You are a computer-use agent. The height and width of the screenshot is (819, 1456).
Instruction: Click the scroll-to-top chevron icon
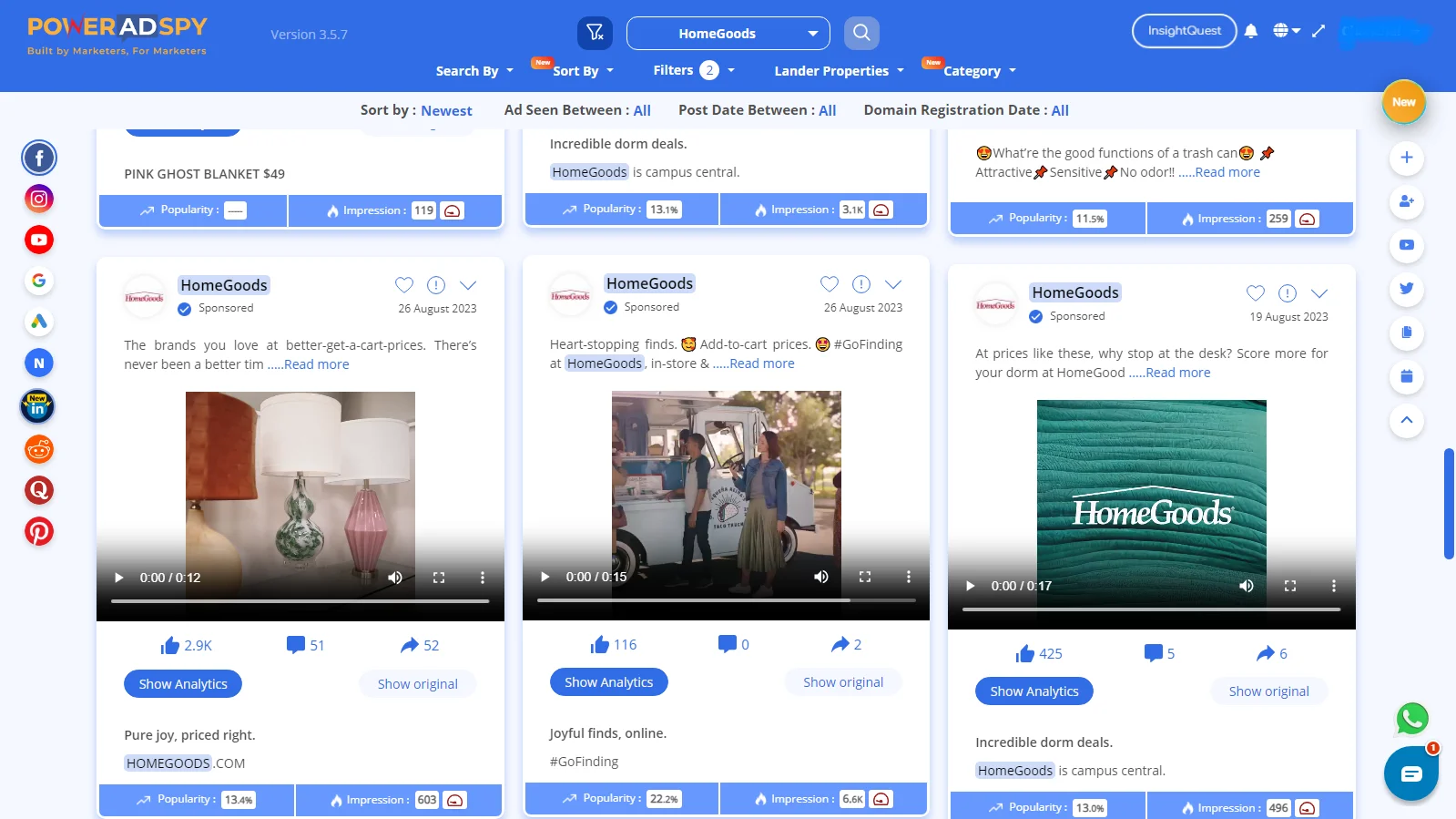[1407, 420]
